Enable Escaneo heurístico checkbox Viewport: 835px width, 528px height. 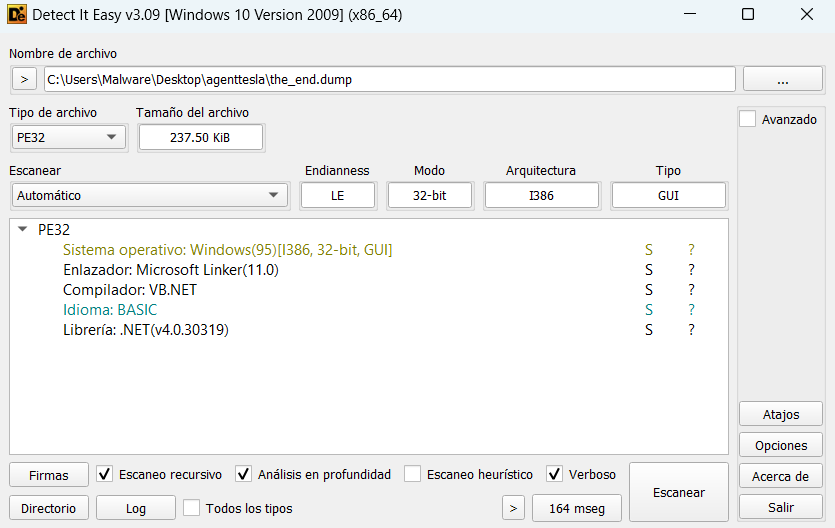[412, 474]
